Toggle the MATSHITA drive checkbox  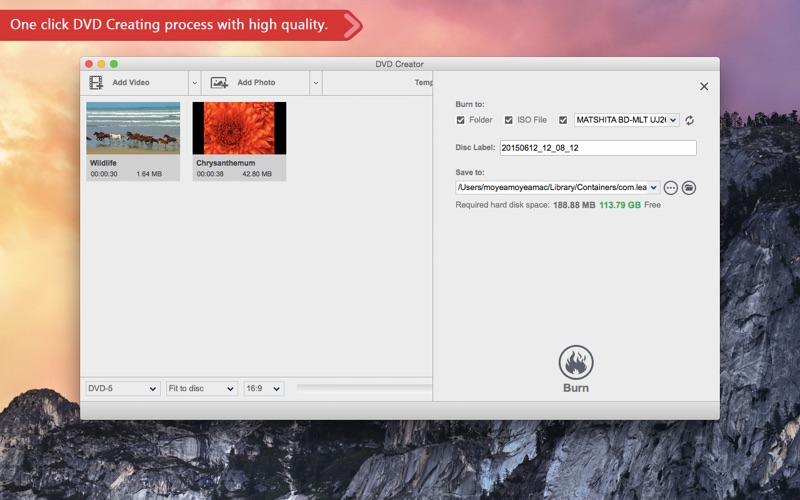tap(563, 120)
